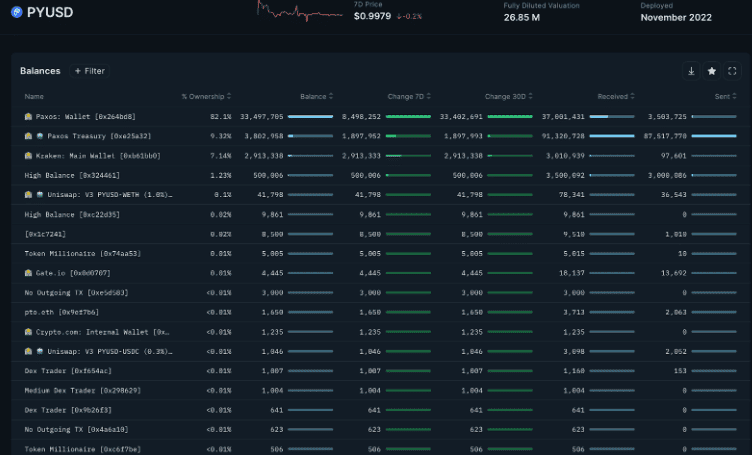The image size is (752, 455).
Task: Click the -0.2% price change indicator
Action: pos(409,16)
